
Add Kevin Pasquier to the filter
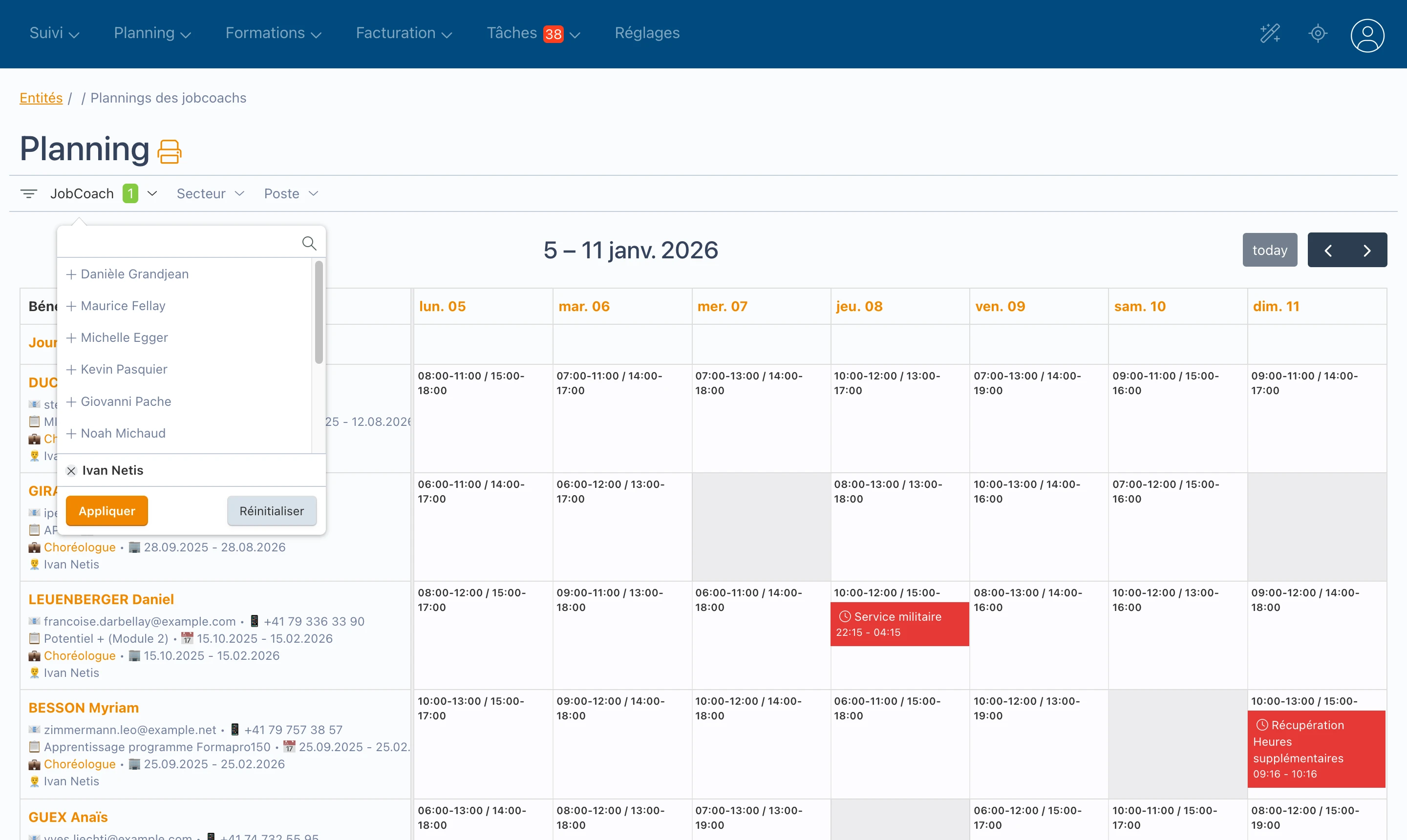[71, 370]
